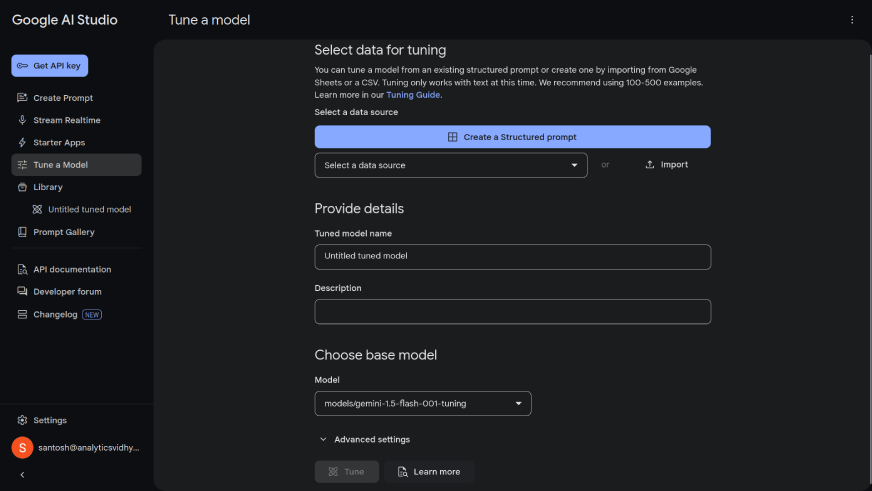
Task: Click the Import button
Action: coord(666,165)
